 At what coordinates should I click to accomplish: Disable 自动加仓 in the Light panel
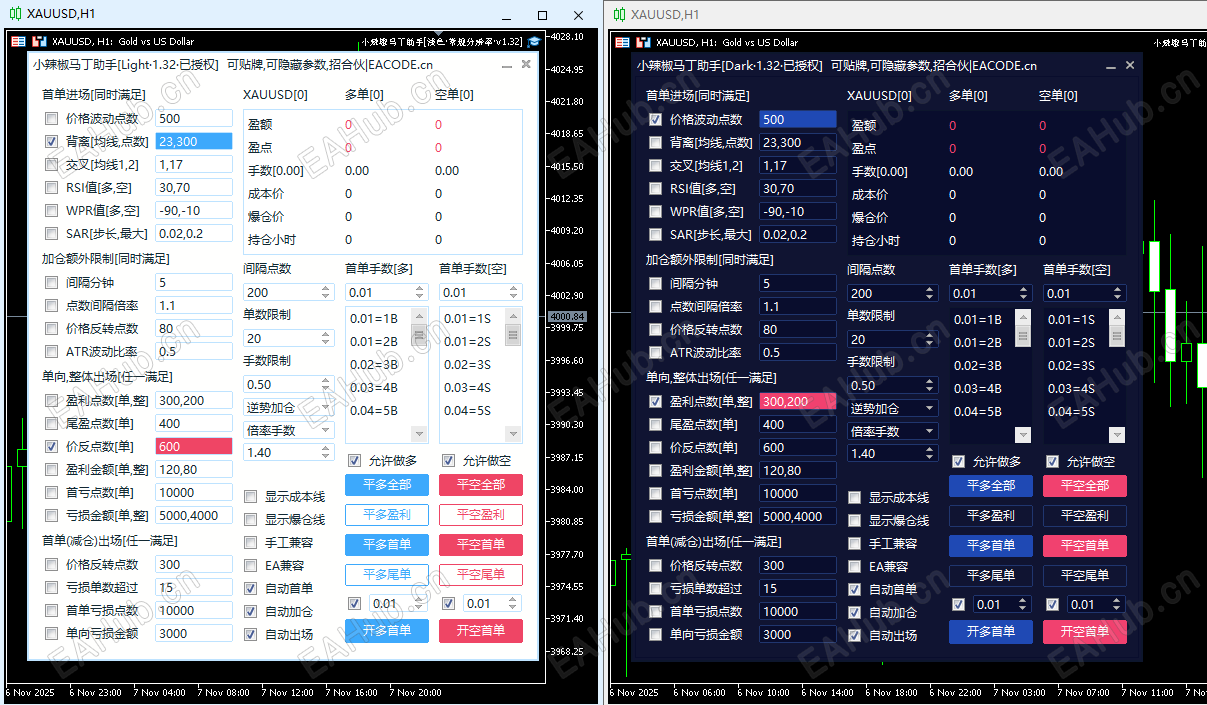pyautogui.click(x=250, y=611)
